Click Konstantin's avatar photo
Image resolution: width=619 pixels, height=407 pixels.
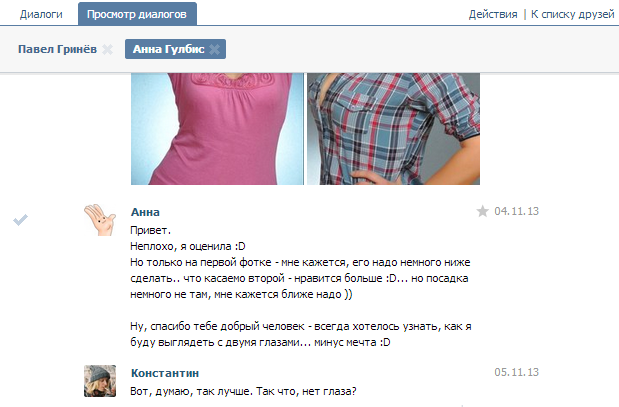tap(100, 381)
